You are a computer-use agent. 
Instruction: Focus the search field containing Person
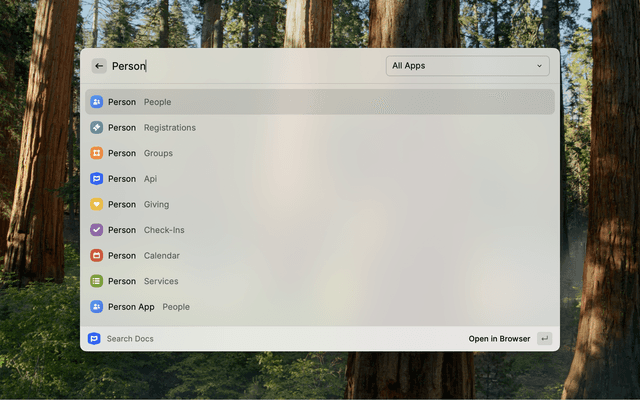coord(240,66)
